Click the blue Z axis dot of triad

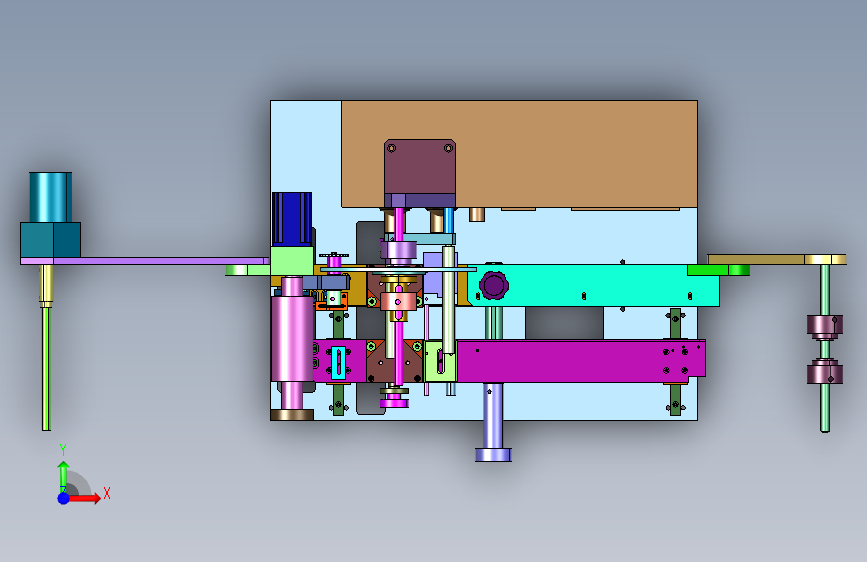(x=64, y=498)
